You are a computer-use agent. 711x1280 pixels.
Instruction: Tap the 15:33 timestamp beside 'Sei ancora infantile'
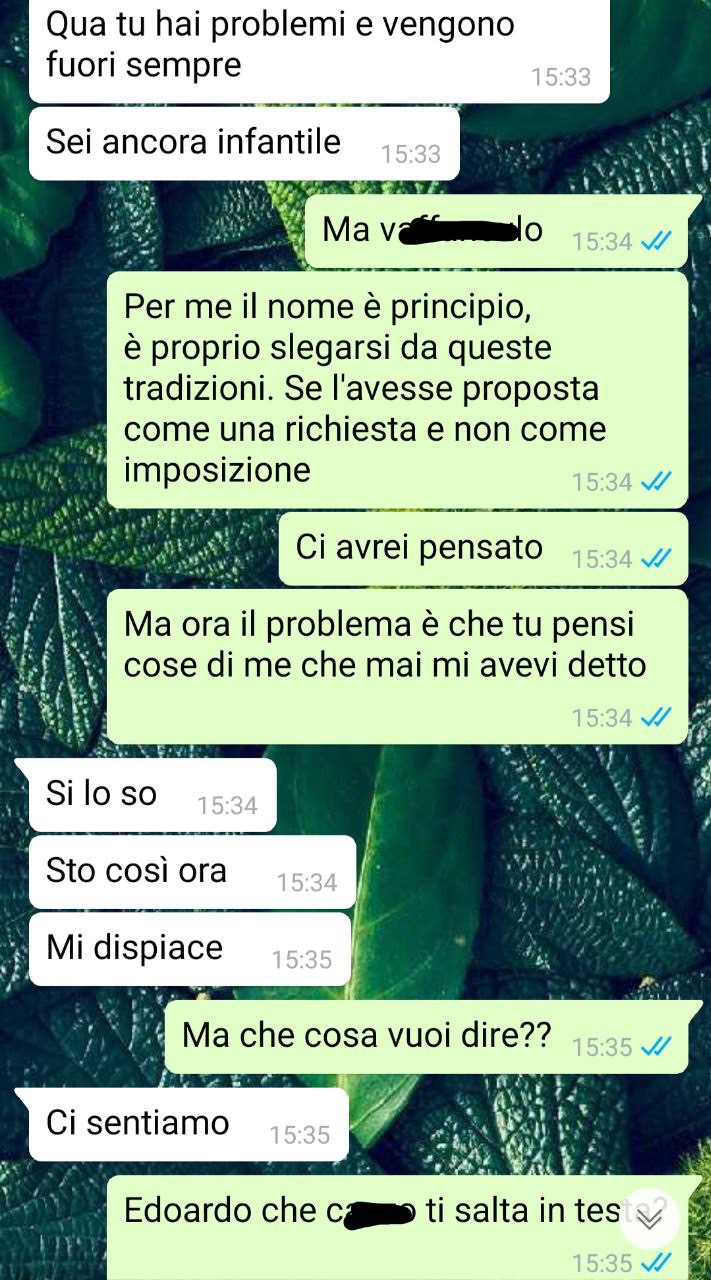pyautogui.click(x=411, y=154)
